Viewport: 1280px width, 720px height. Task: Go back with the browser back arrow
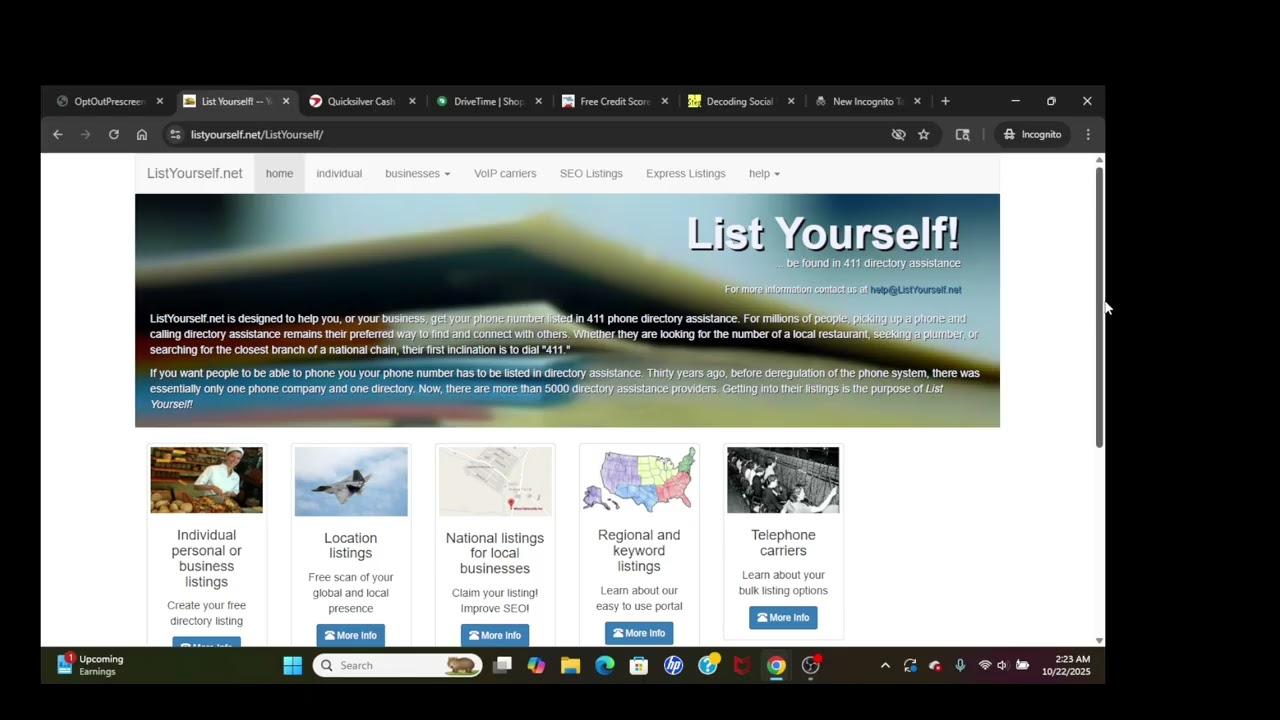tap(58, 134)
